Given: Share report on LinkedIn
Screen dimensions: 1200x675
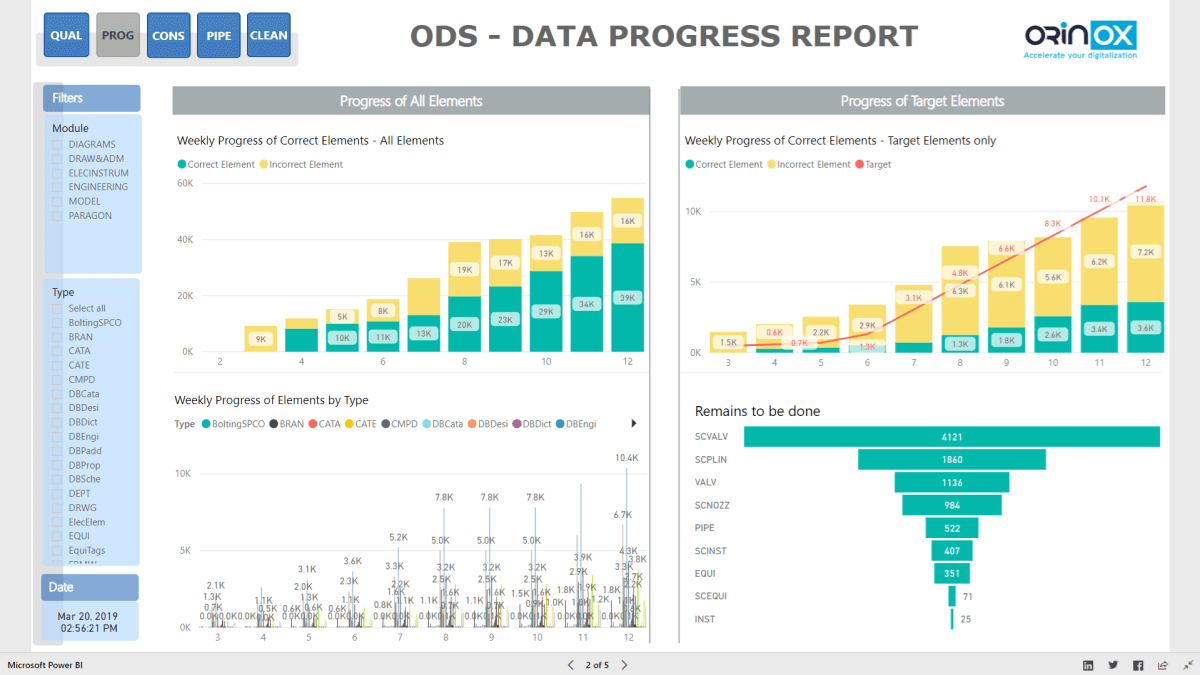Looking at the screenshot, I should pos(1088,665).
